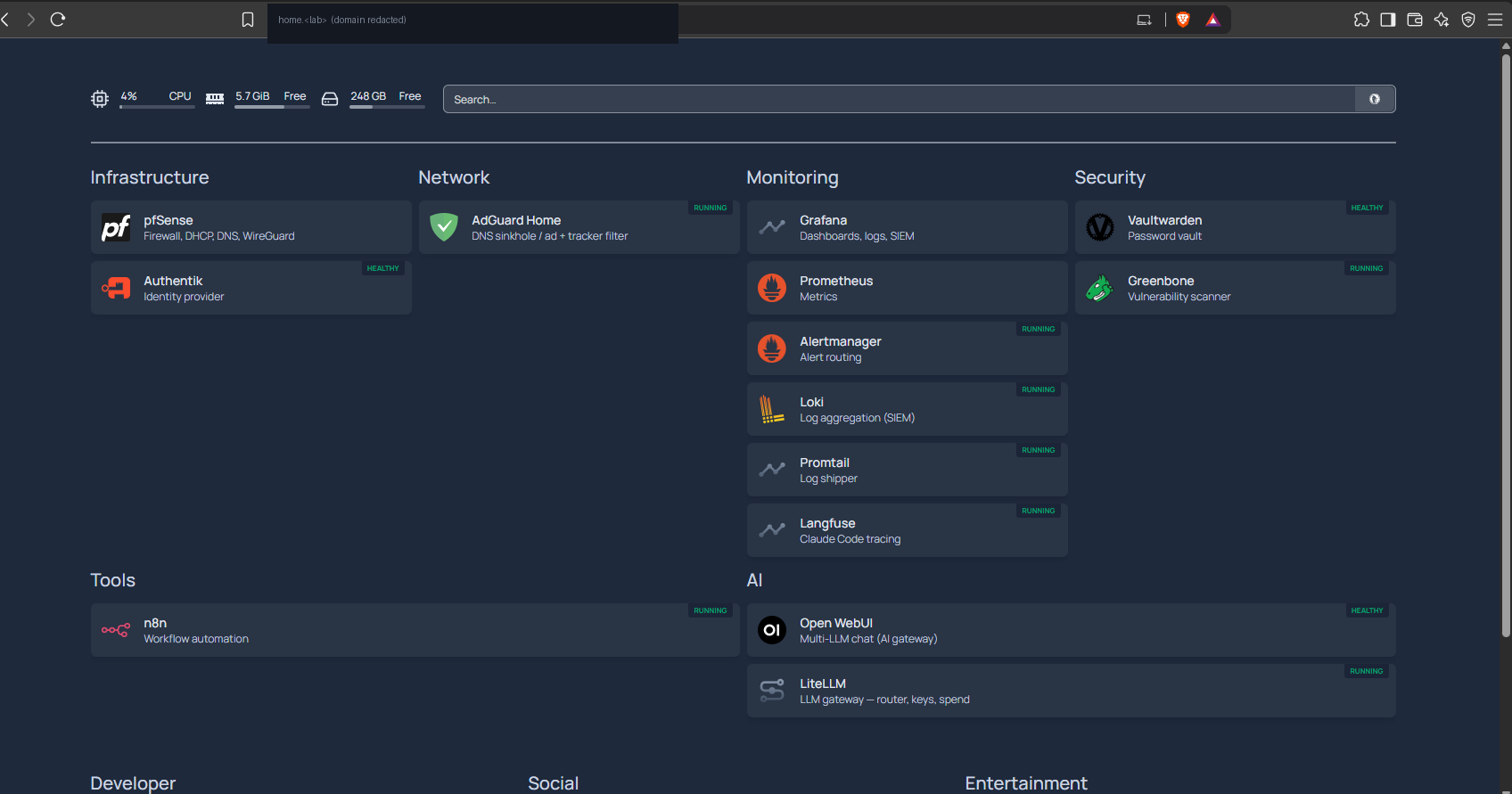Click the n8n workflow nodes icon
Screen dimensions: 1512x794
(x=116, y=630)
